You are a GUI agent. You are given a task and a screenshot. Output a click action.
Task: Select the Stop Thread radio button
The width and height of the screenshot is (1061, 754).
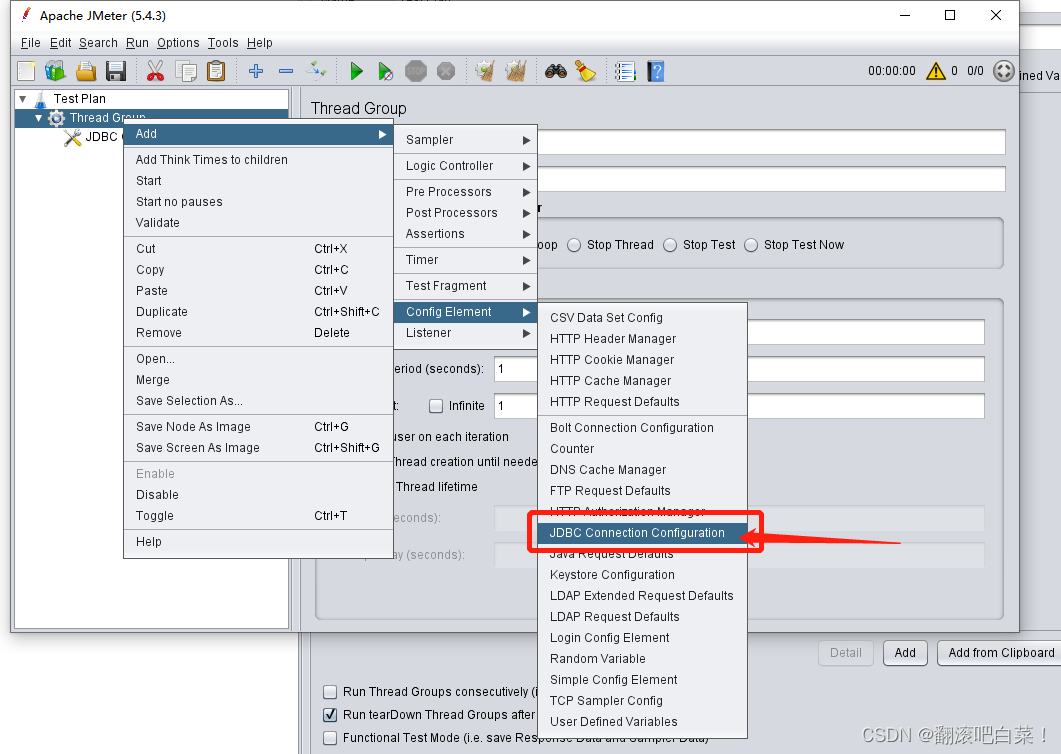tap(574, 245)
